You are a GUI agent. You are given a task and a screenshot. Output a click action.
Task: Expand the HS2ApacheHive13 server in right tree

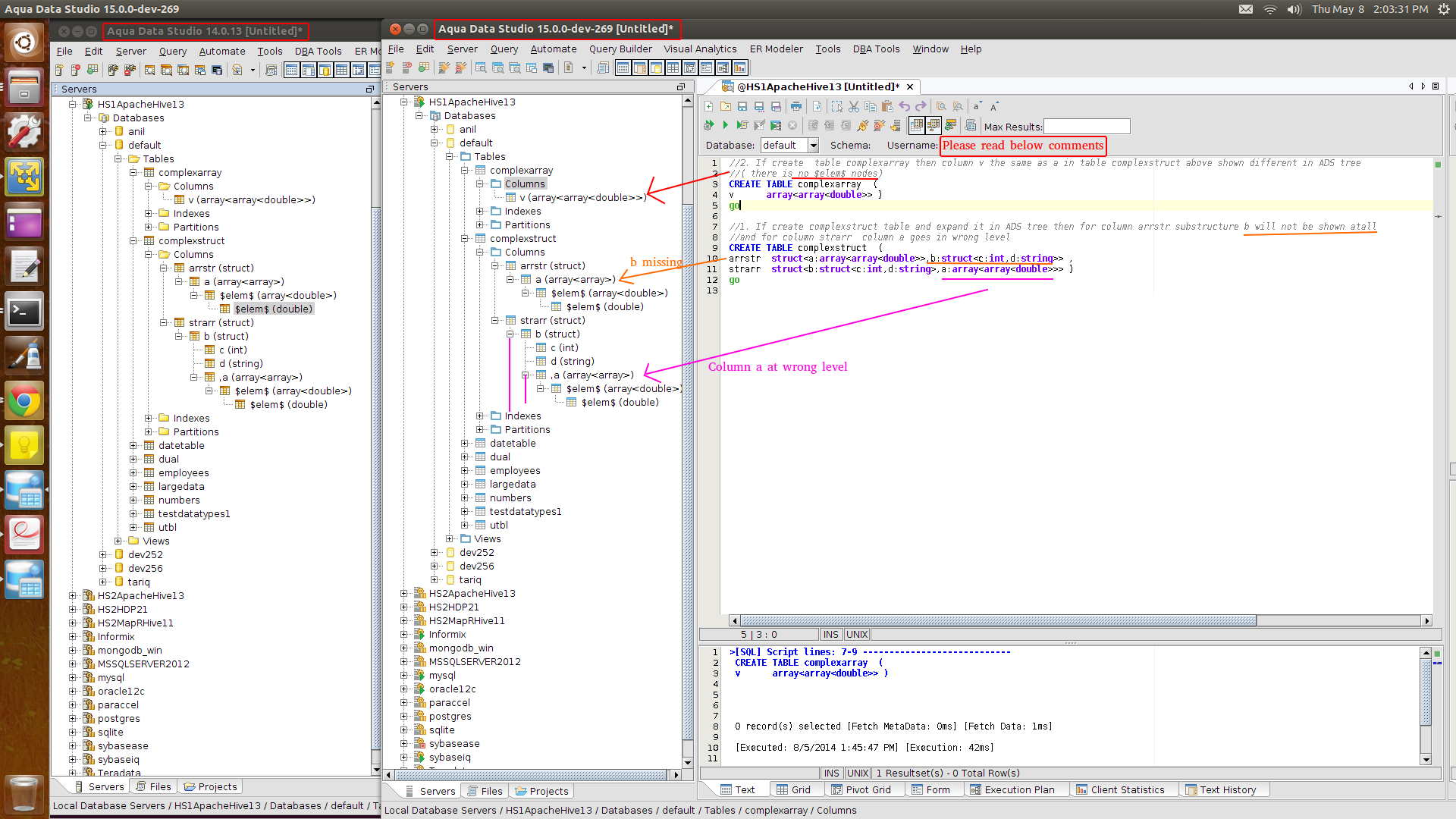pos(404,594)
